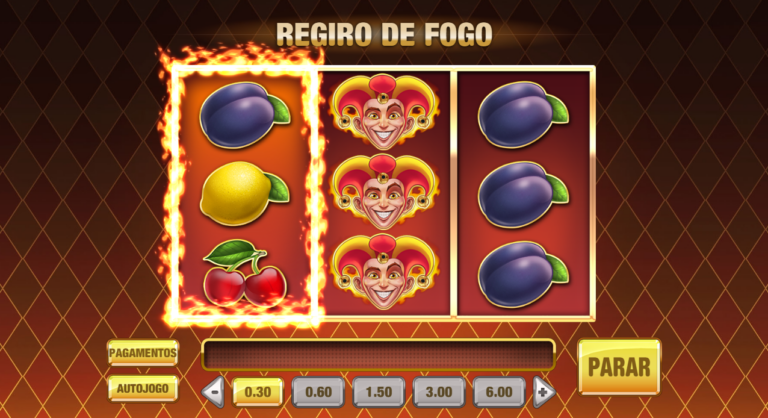The width and height of the screenshot is (768, 418).
Task: Increase bet with the plus arrow
Action: [543, 392]
